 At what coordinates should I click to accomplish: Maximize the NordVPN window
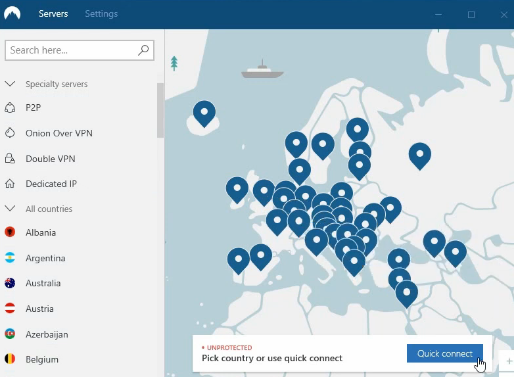click(471, 14)
